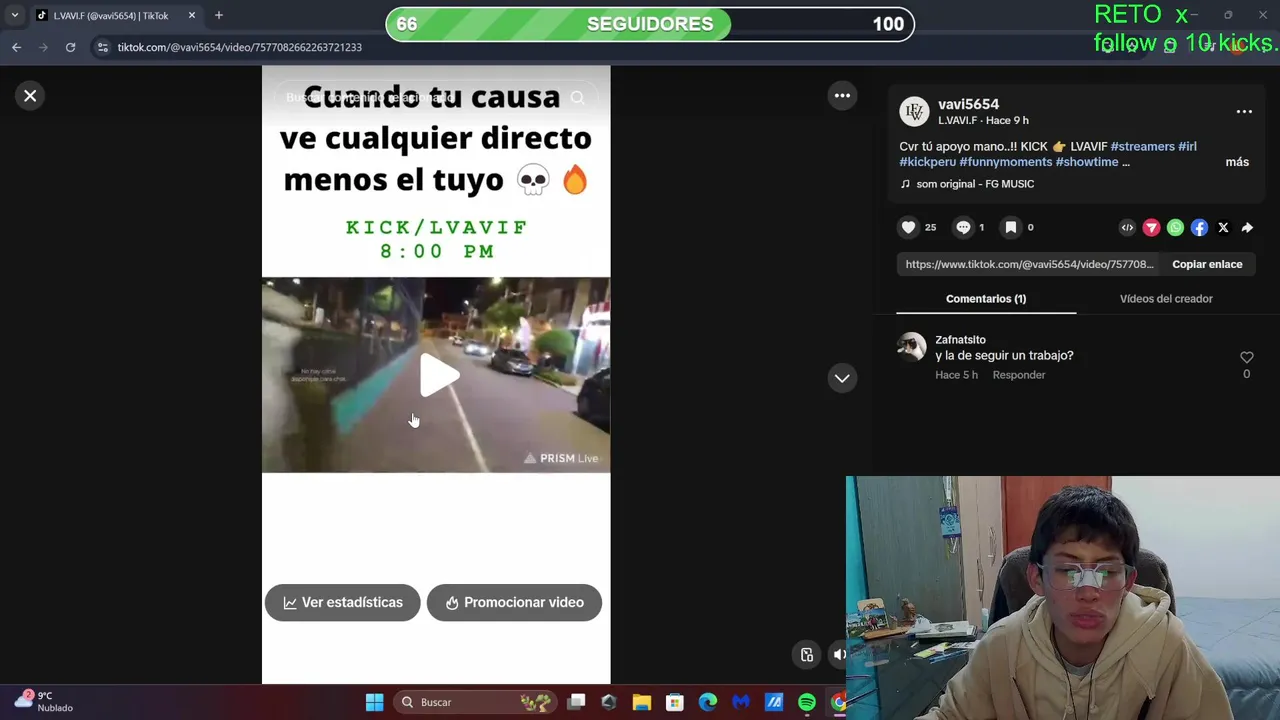Open vavi5654 username link

(968, 104)
